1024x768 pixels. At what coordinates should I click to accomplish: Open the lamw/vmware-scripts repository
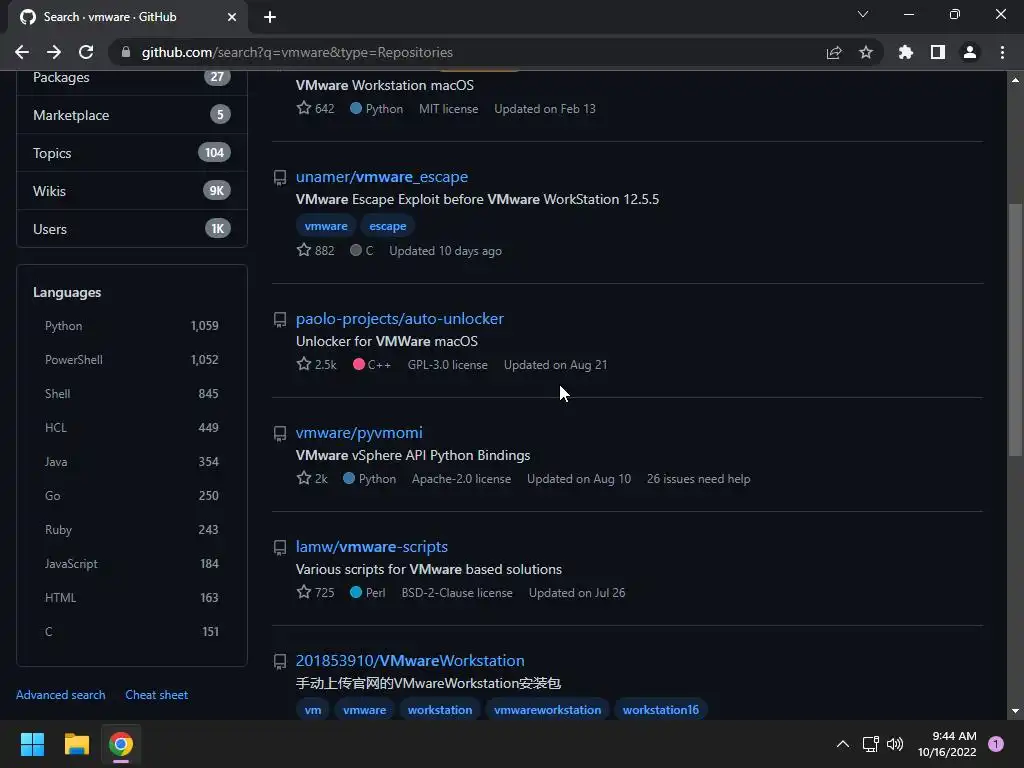[x=372, y=547]
